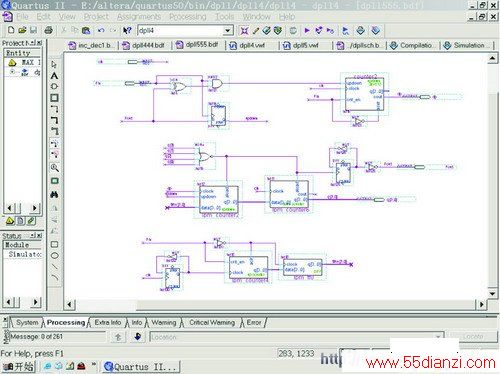Click the Locate button
The image size is (500, 374).
(x=473, y=337)
